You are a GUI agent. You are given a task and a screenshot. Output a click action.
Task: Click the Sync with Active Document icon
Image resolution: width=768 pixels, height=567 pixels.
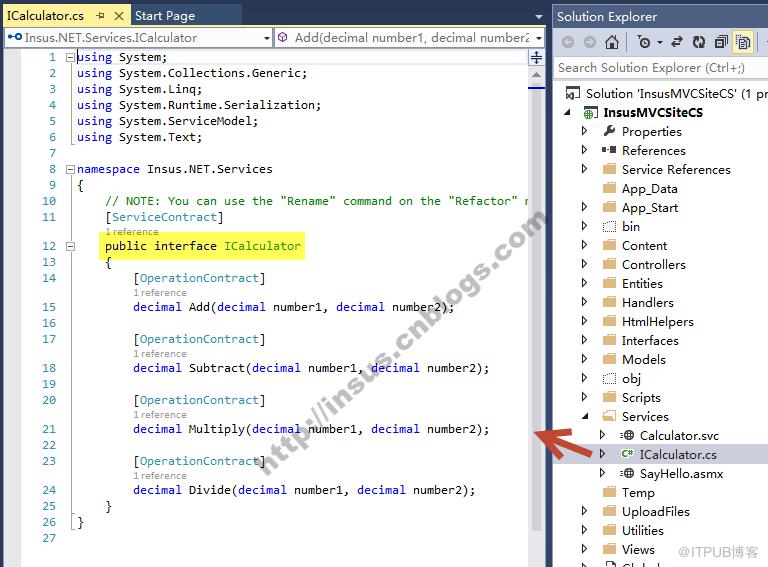click(x=677, y=43)
